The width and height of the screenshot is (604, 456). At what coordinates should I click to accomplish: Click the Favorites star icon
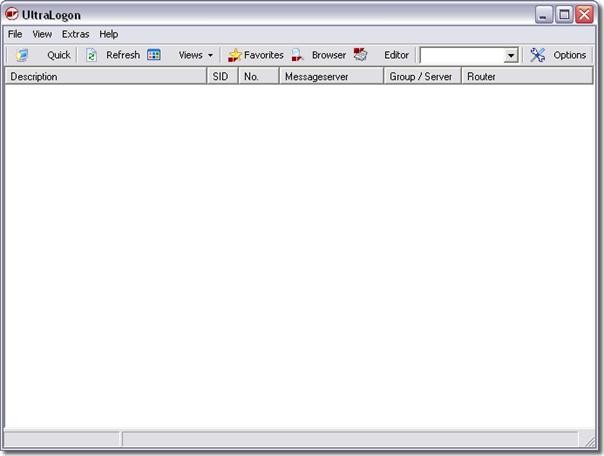pos(234,55)
